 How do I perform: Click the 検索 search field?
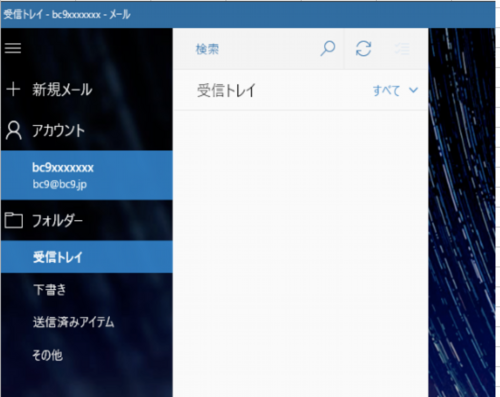point(247,49)
